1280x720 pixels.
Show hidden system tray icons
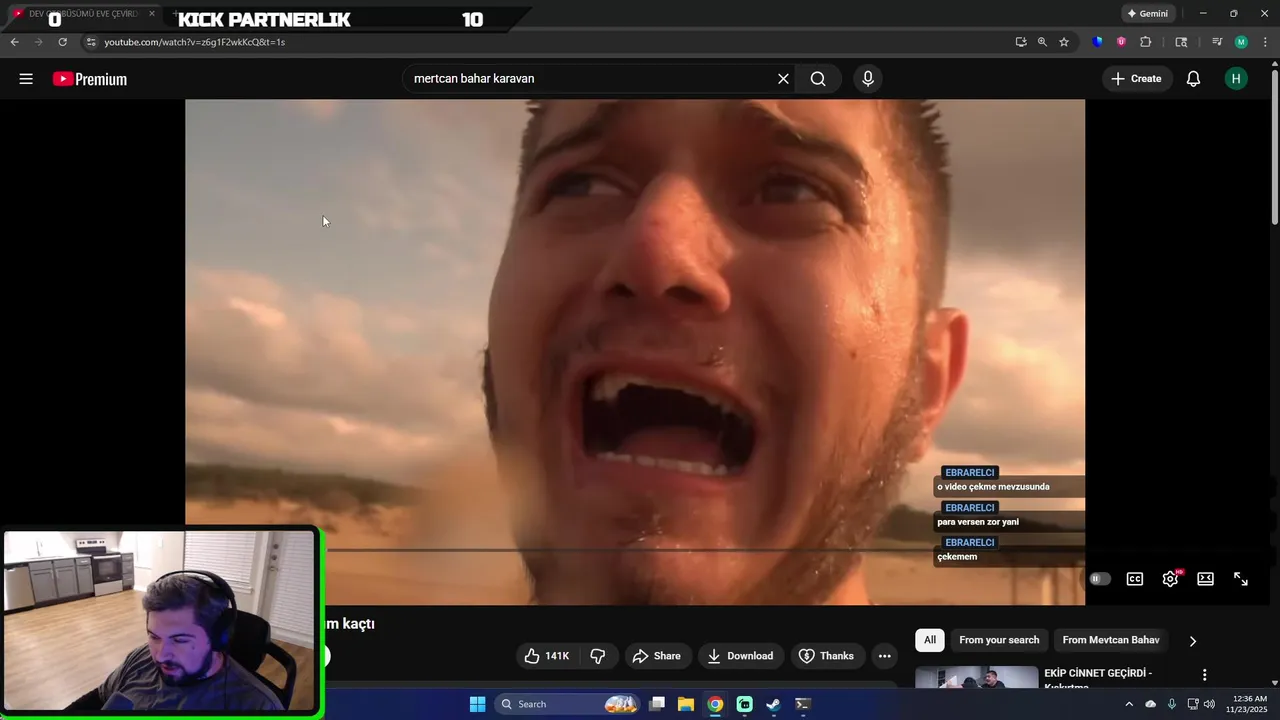coord(1129,704)
